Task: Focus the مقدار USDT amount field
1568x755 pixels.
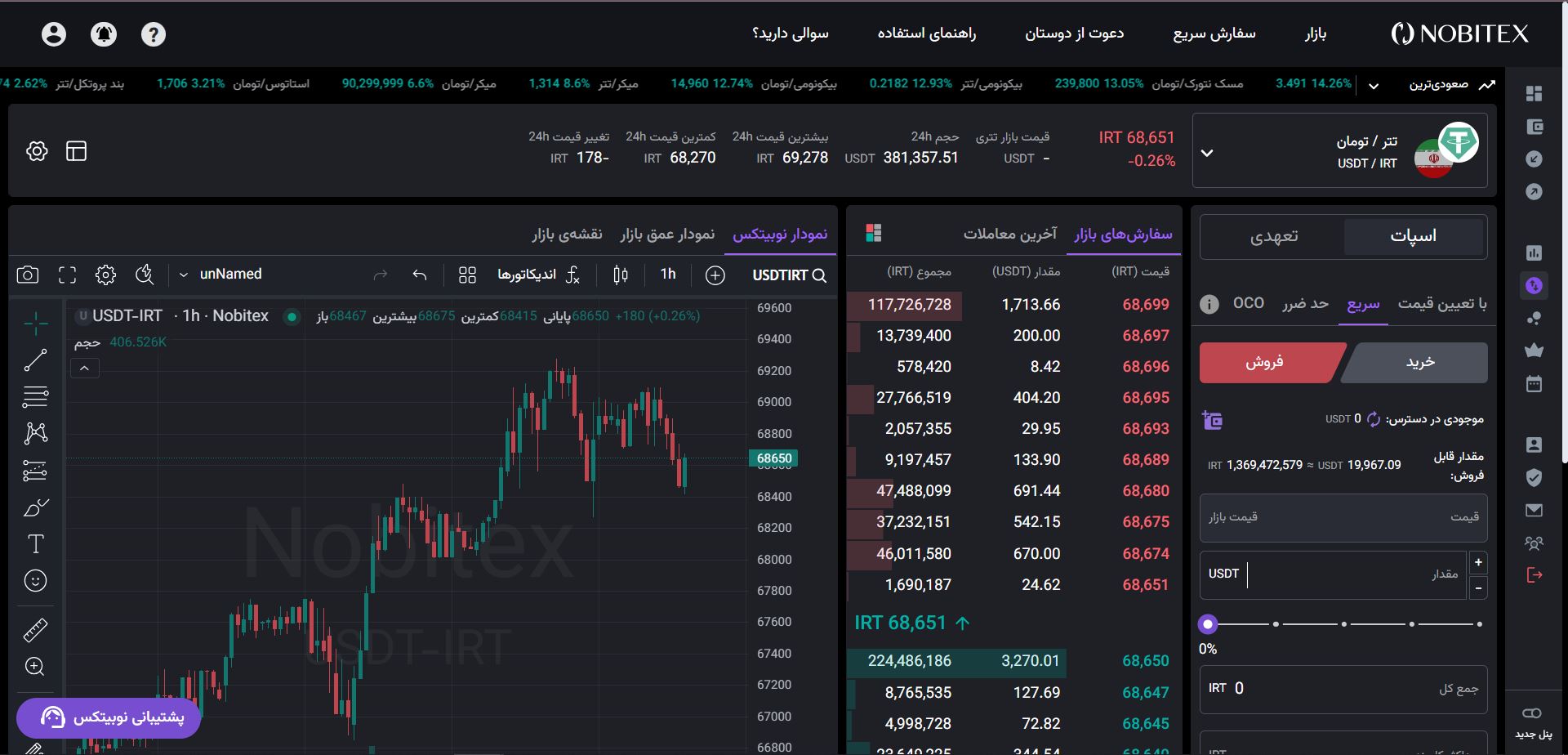Action: 1334,574
